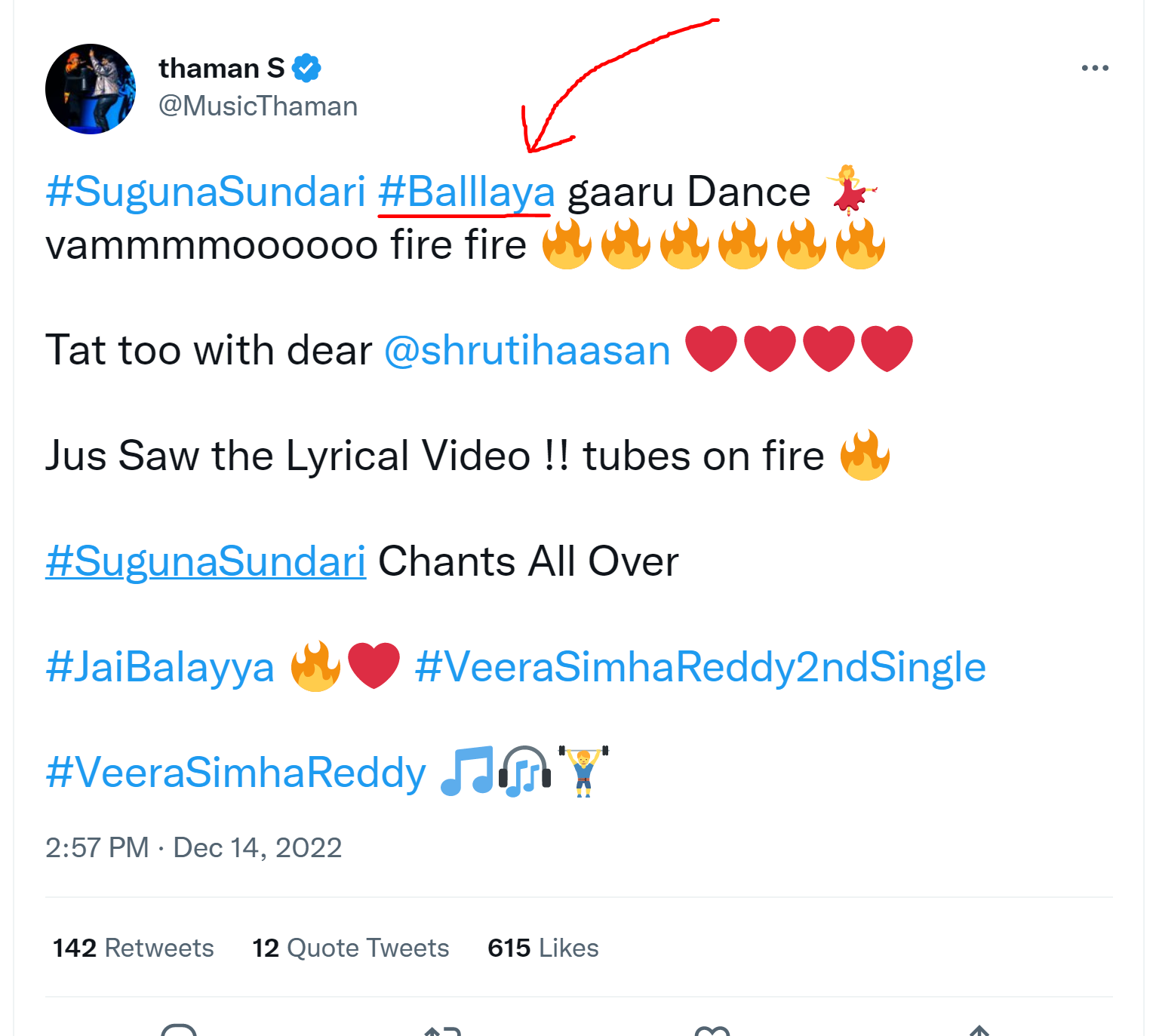
Task: Open the three-dot more options menu
Action: [x=1095, y=68]
